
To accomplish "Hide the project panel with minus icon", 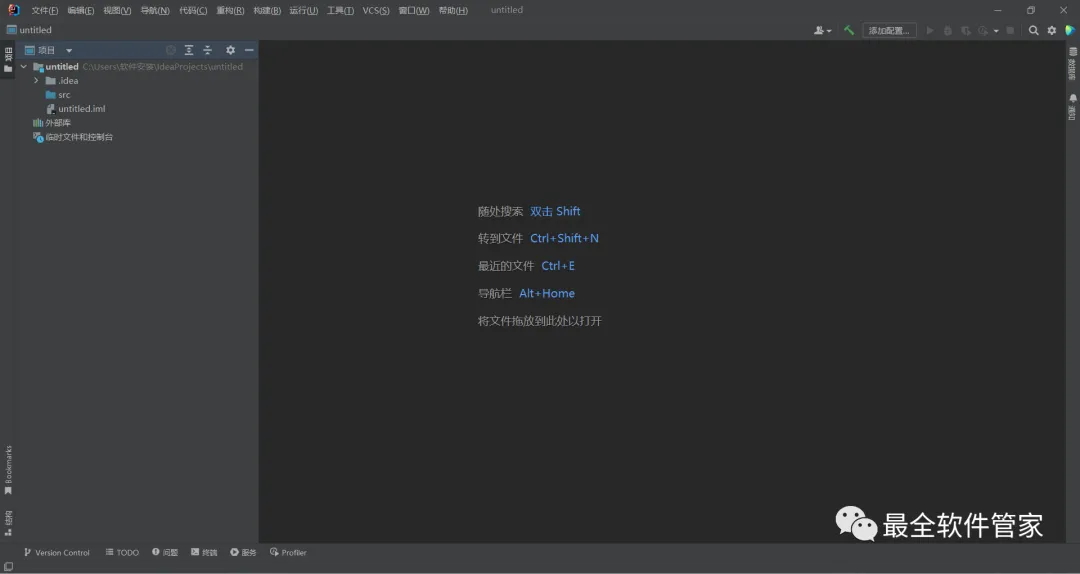I will 249,50.
